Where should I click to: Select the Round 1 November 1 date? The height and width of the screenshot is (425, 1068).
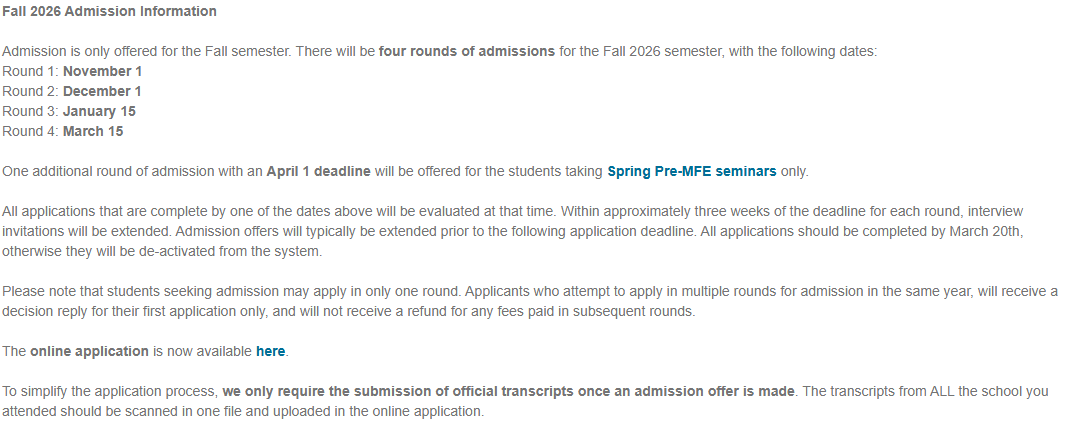coord(102,71)
